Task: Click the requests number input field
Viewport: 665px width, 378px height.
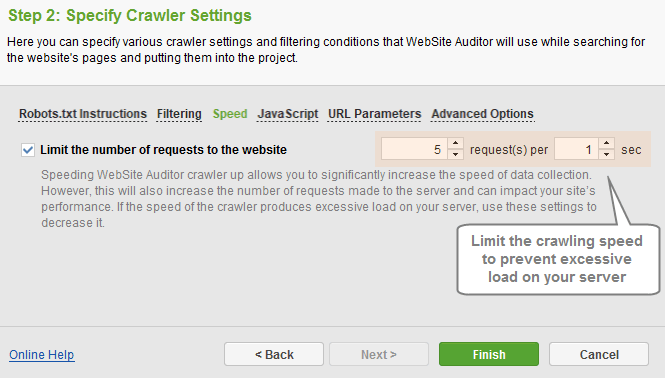Action: pos(414,149)
